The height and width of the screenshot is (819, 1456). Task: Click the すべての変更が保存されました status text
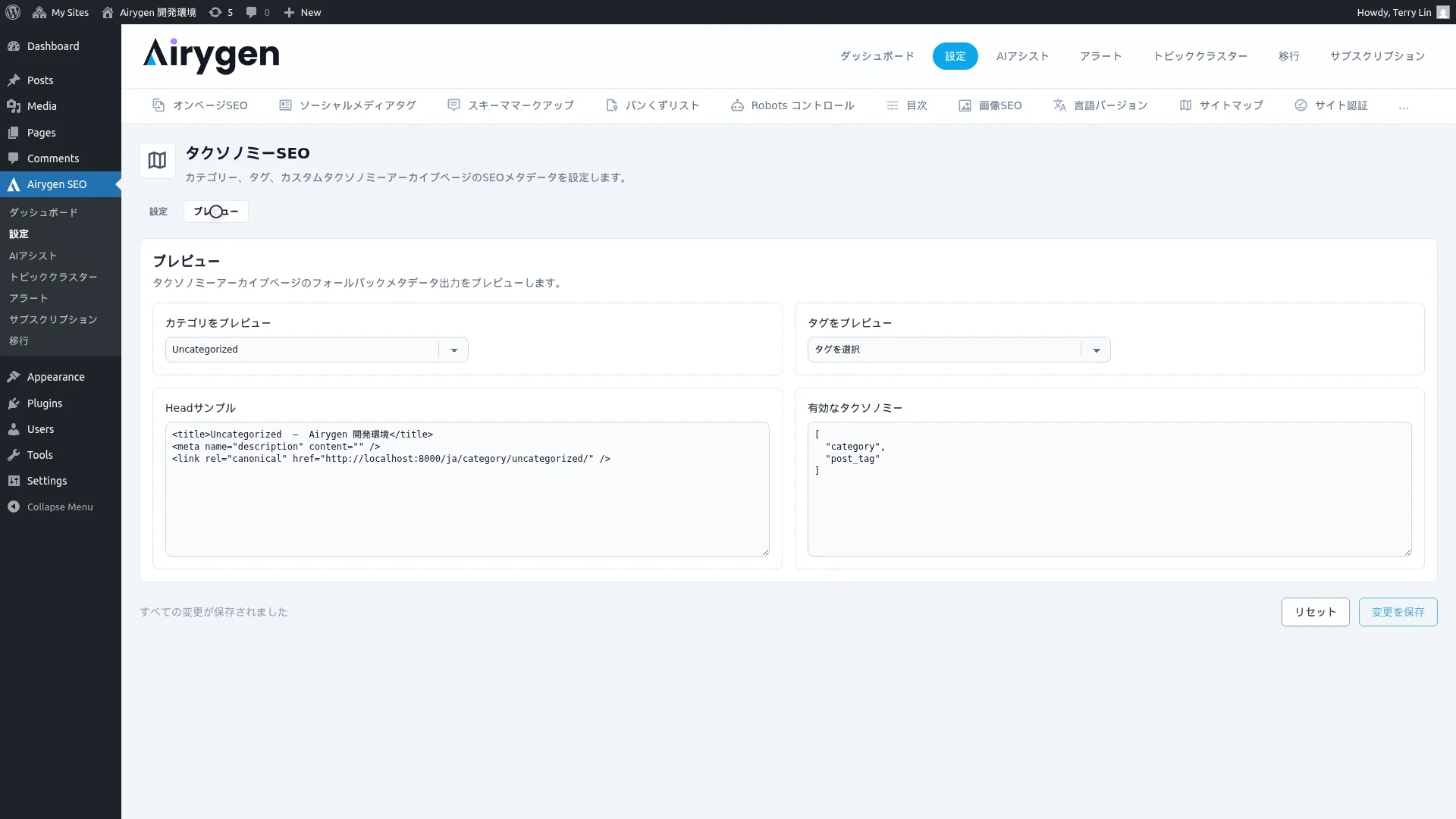click(214, 612)
